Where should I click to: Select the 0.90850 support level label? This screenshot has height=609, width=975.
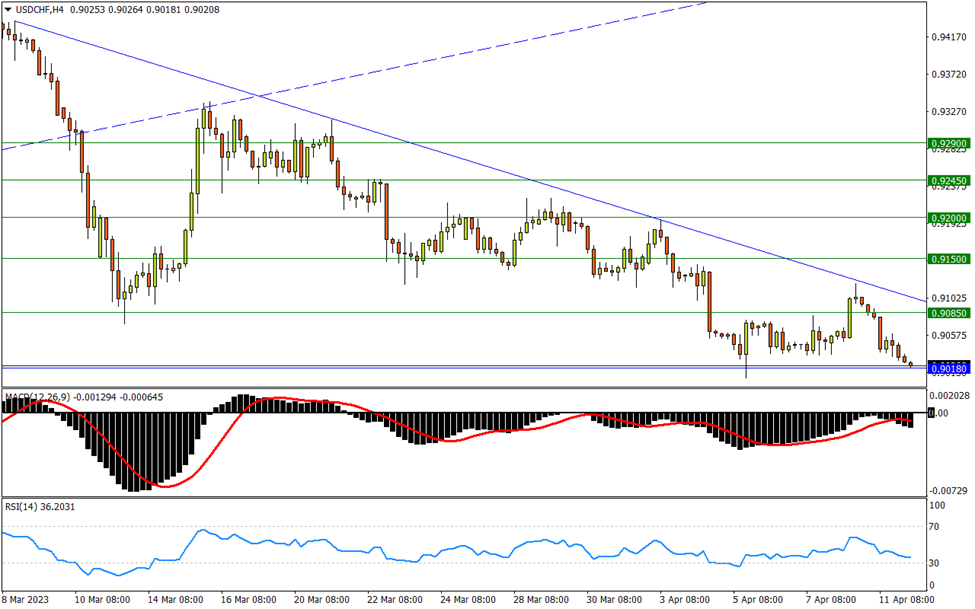coord(947,313)
